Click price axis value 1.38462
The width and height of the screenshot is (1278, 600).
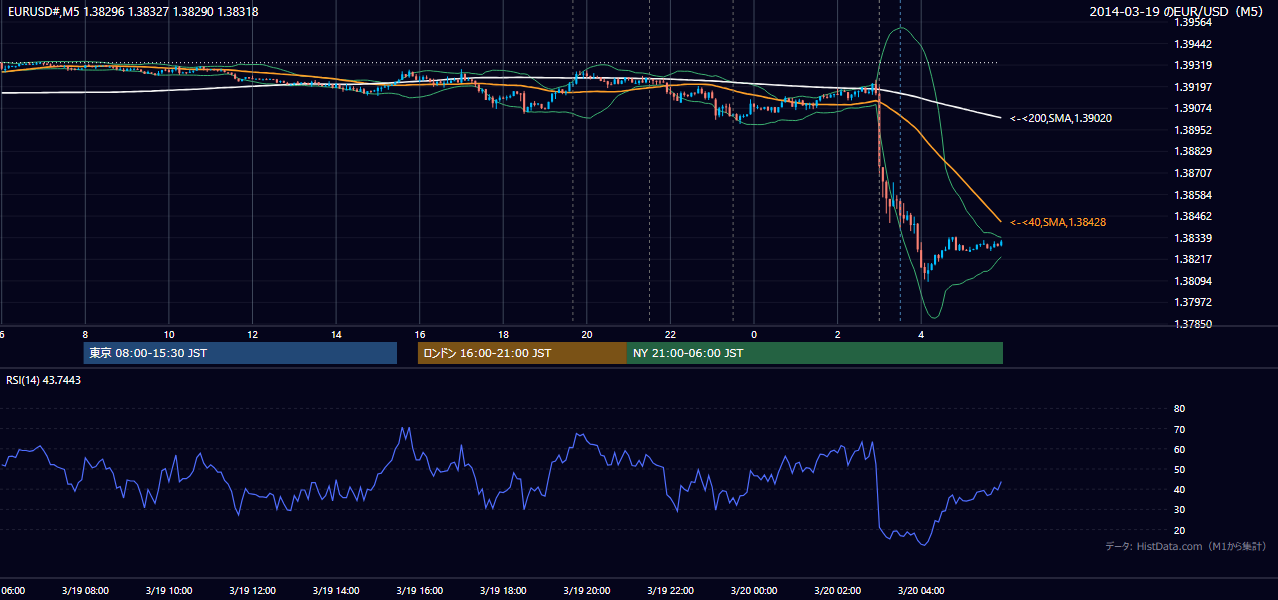tap(1192, 216)
